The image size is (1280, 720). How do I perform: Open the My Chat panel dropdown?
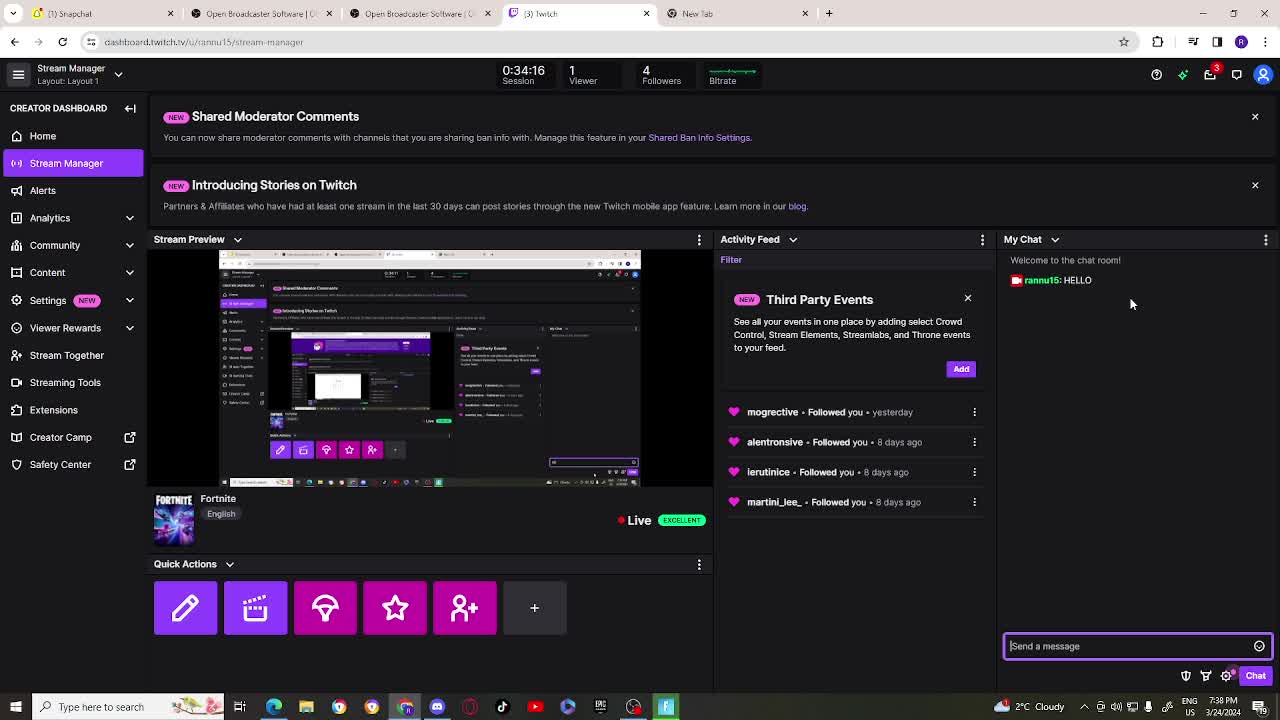pyautogui.click(x=1055, y=240)
